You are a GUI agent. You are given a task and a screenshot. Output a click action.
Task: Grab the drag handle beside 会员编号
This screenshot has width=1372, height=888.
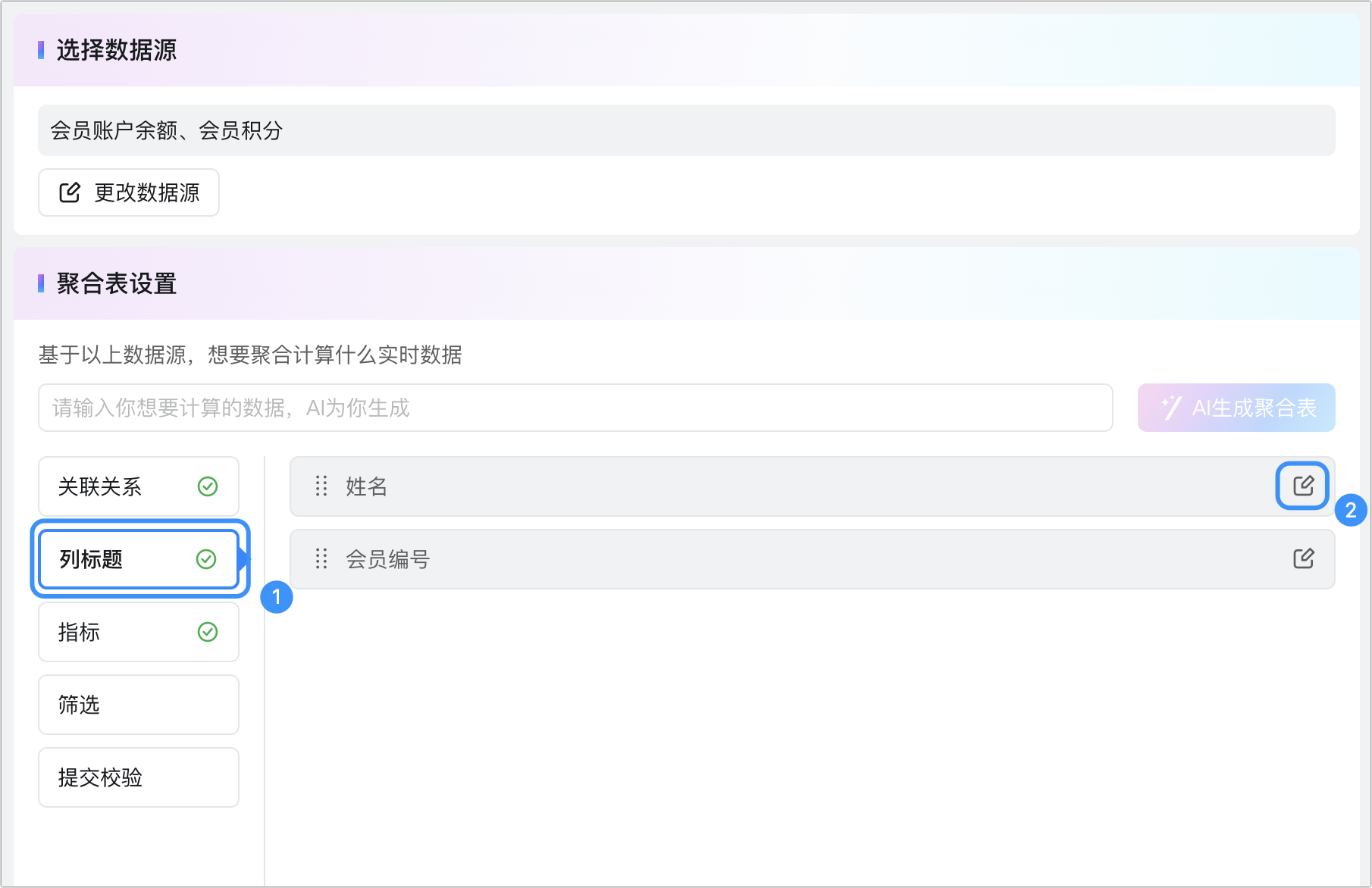pyautogui.click(x=321, y=559)
